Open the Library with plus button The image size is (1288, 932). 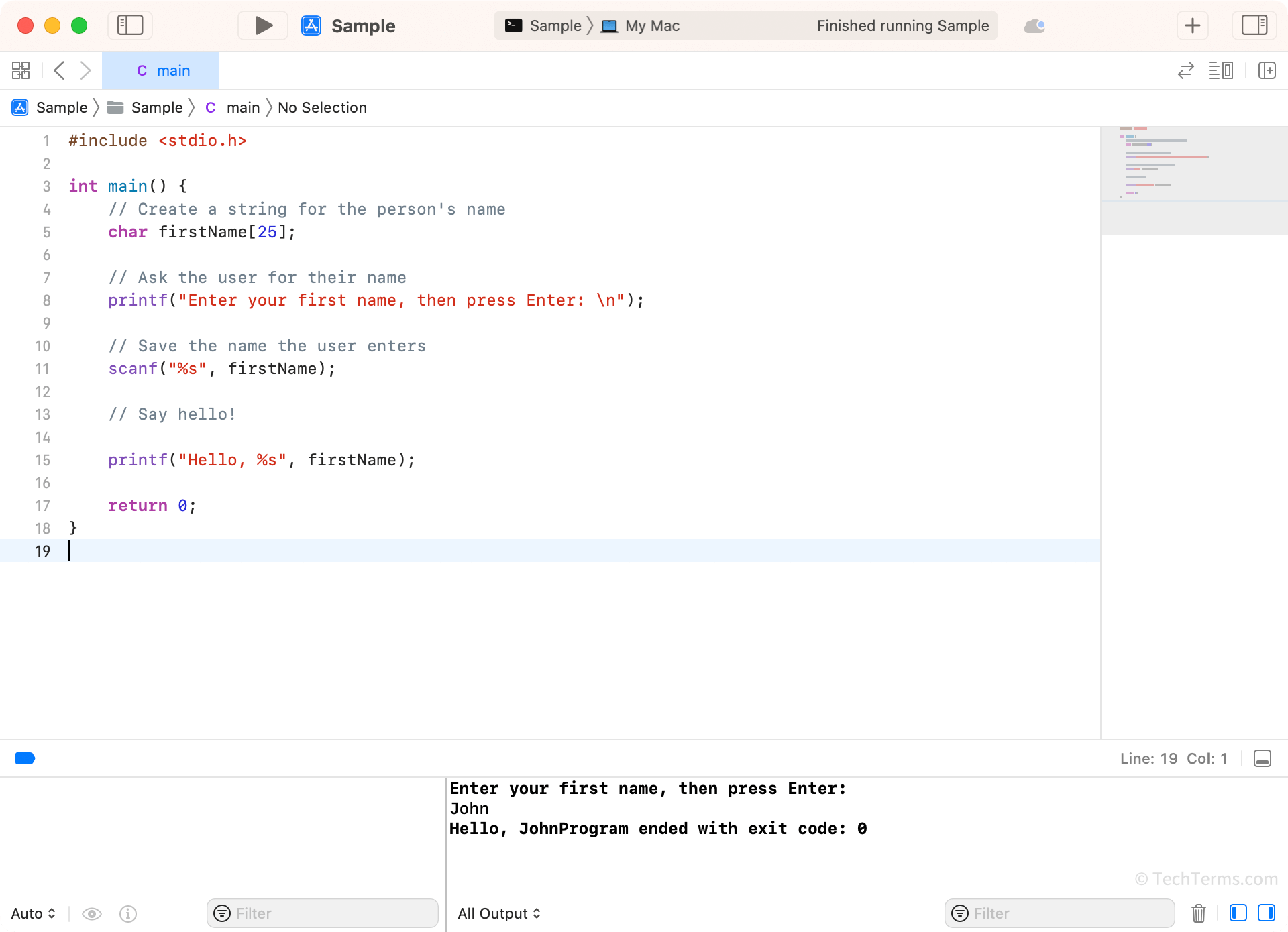1193,25
